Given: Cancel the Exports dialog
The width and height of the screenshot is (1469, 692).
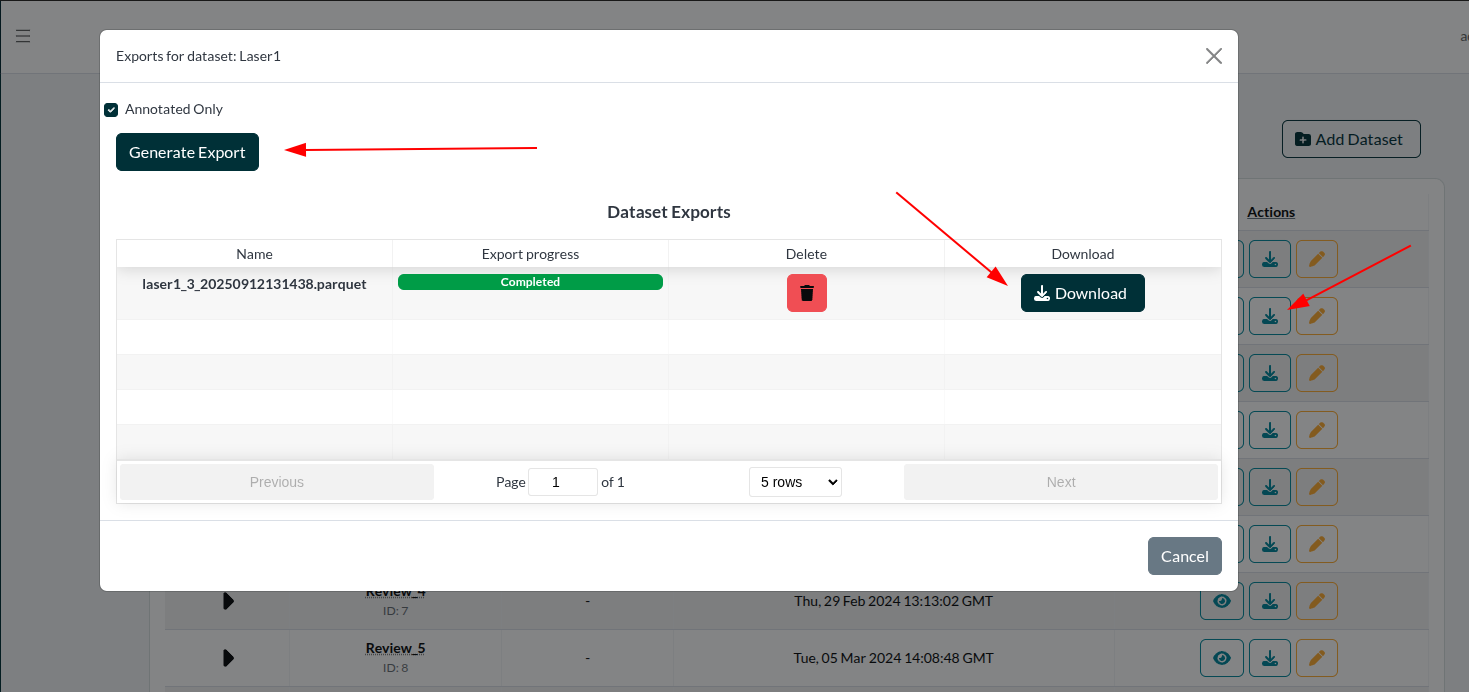Looking at the screenshot, I should click(1184, 556).
